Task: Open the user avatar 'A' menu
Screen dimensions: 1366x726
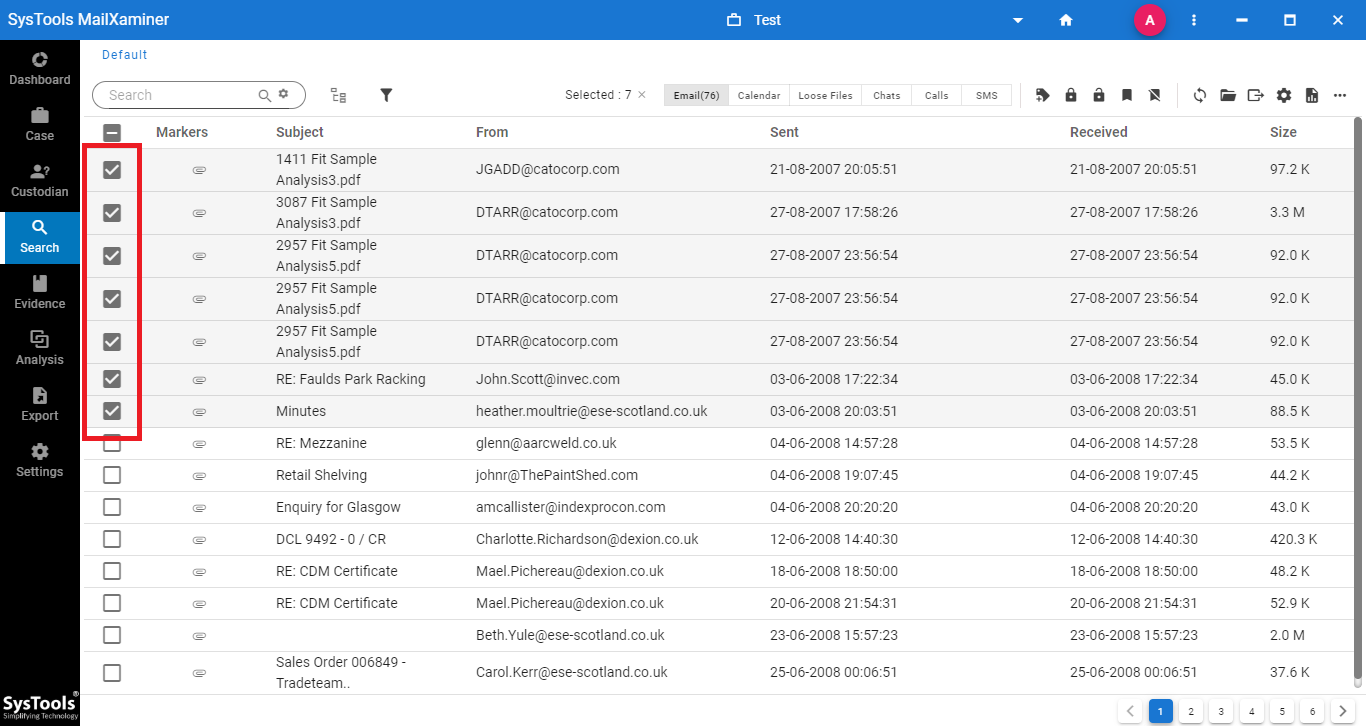Action: pos(1150,20)
